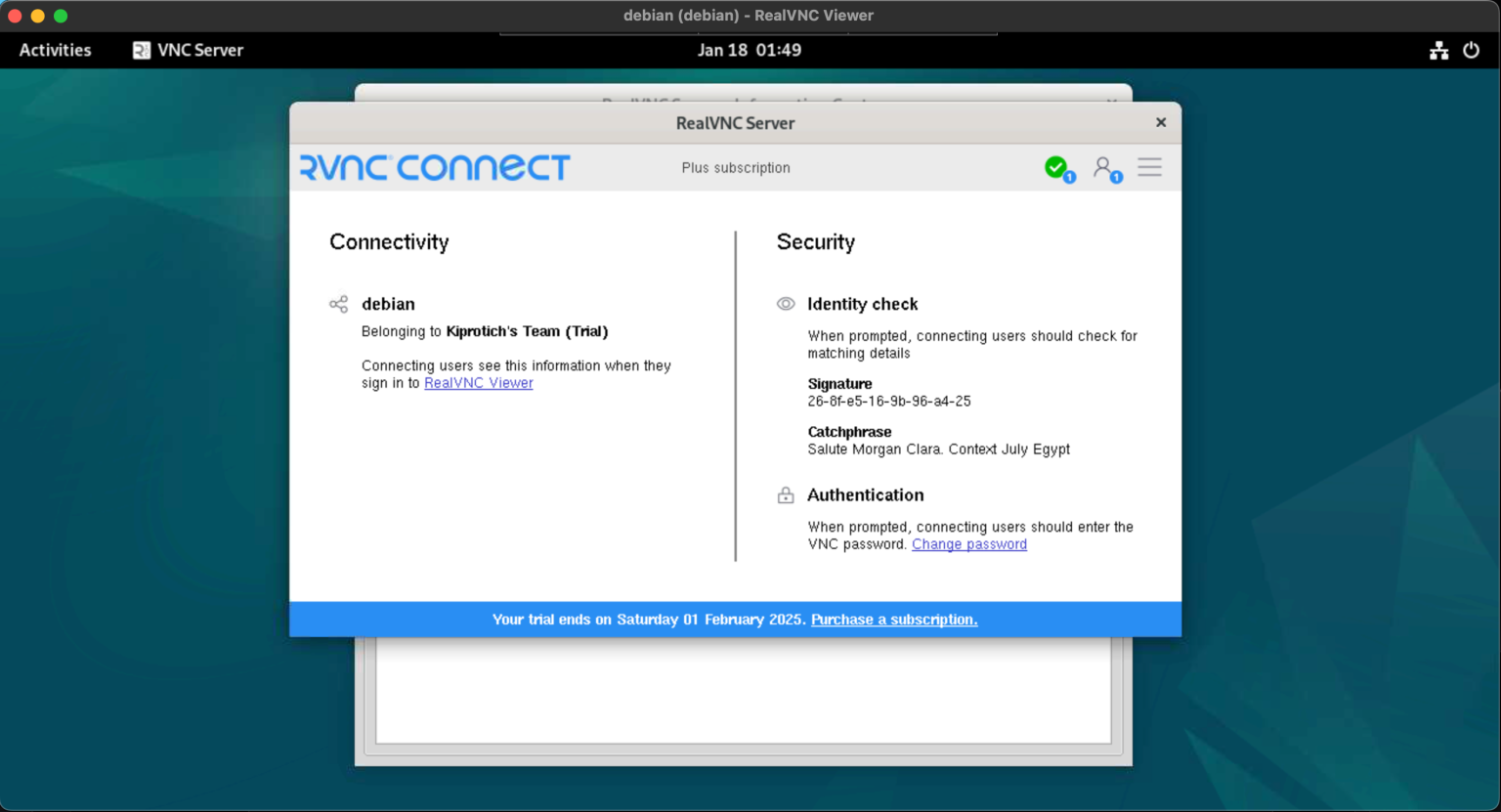
Task: Click the Change password link
Action: point(968,544)
